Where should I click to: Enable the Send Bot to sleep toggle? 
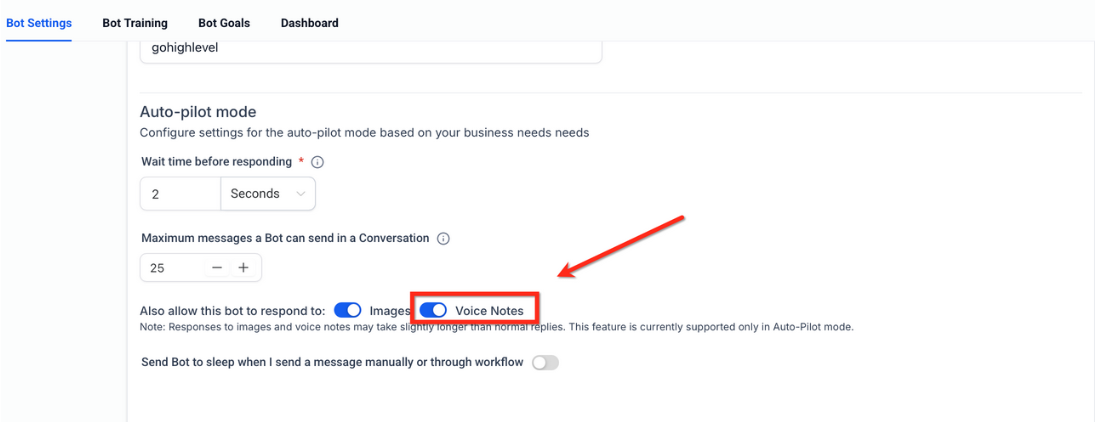click(545, 362)
